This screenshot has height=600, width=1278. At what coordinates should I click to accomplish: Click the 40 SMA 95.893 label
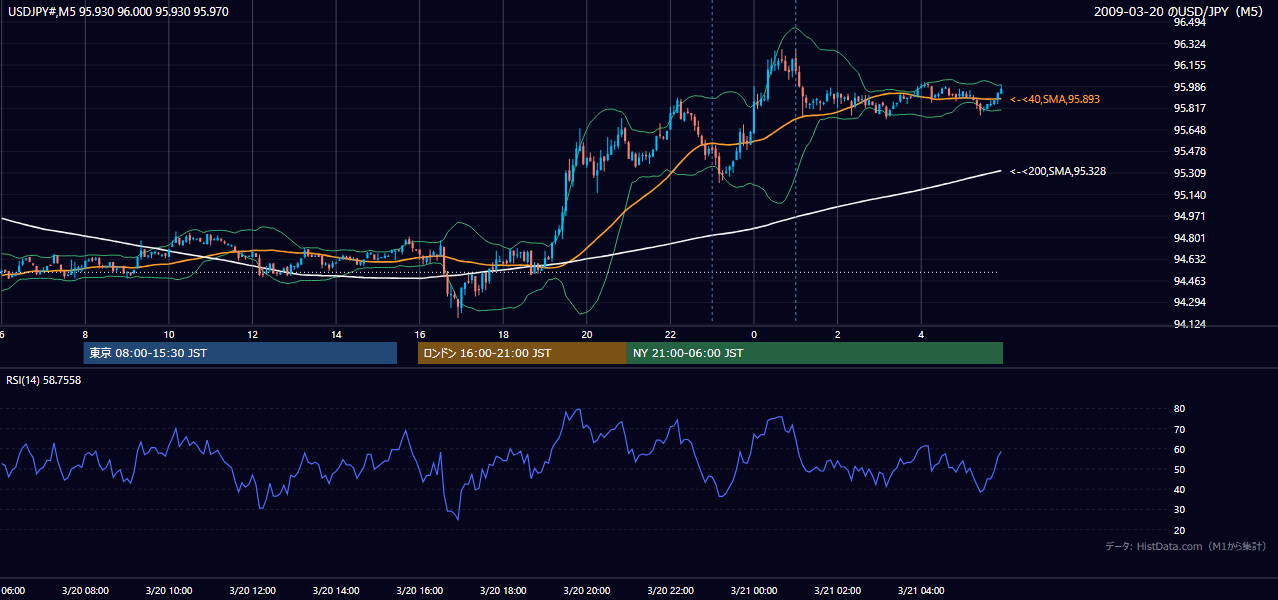click(1055, 99)
